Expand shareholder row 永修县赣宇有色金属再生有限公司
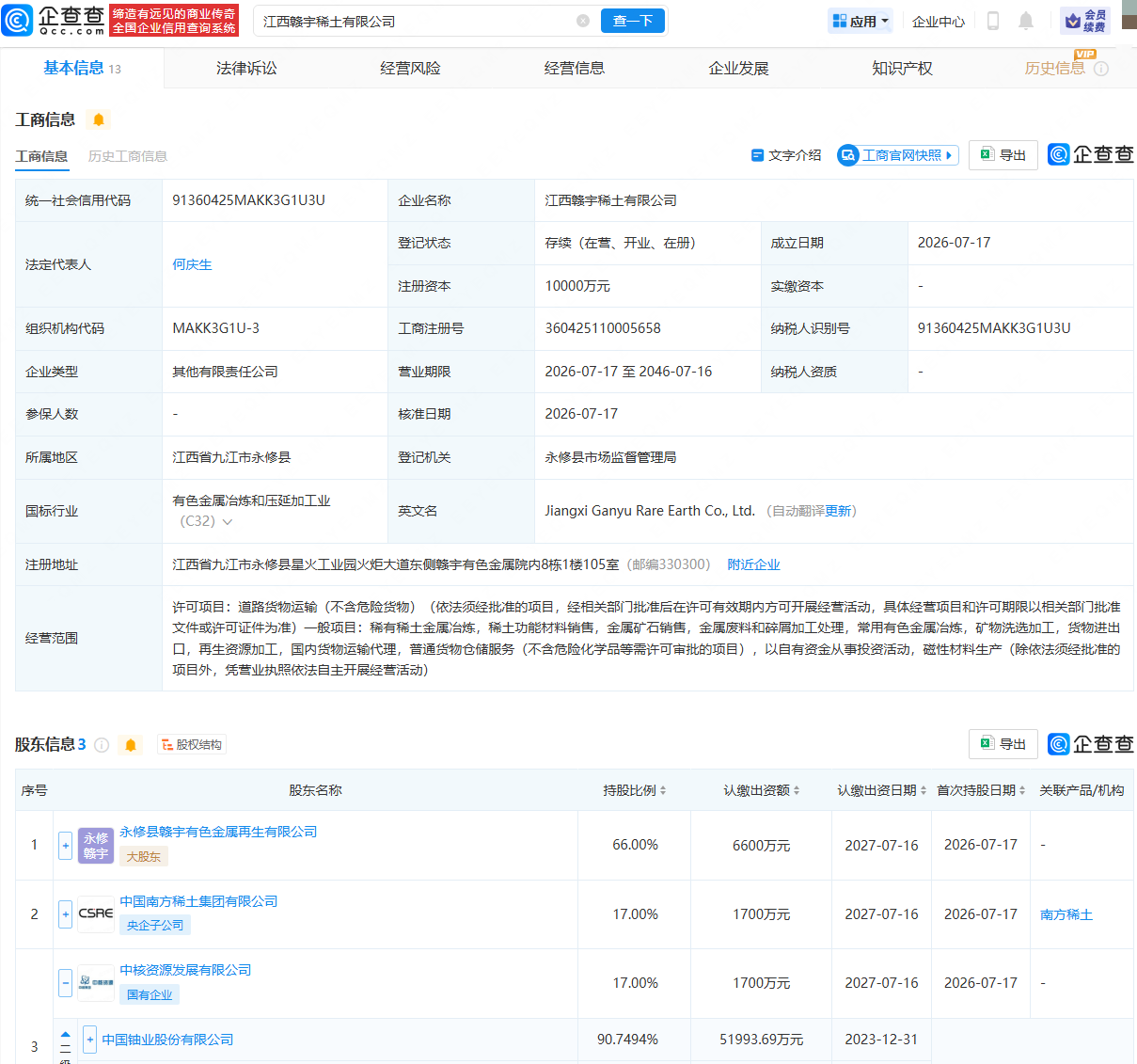This screenshot has height=1064, width=1137. pos(65,845)
